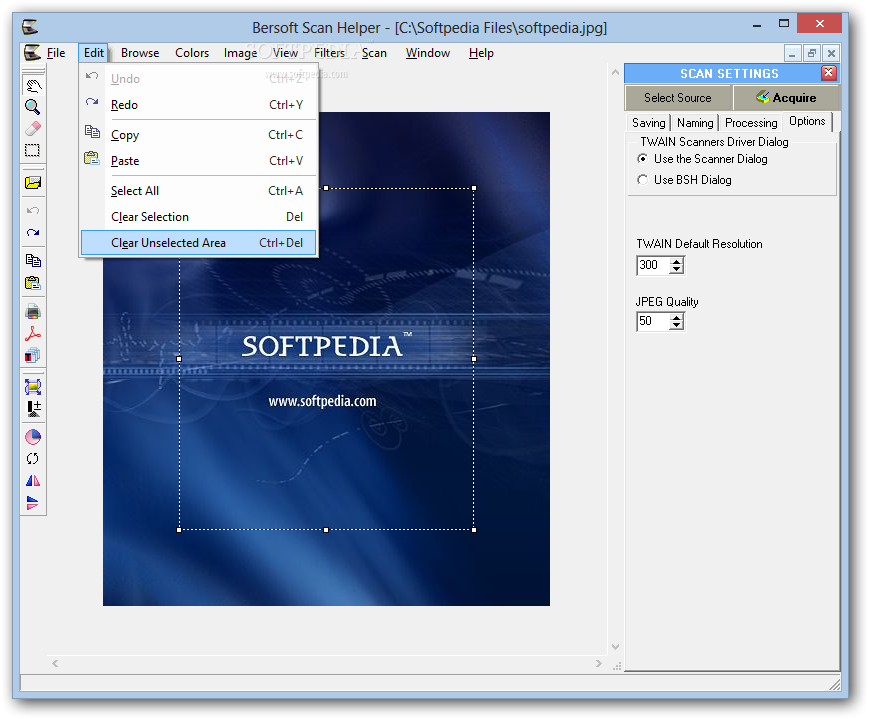Click the Redo icon in Edit menu
Image resolution: width=869 pixels, height=719 pixels.
click(x=92, y=103)
